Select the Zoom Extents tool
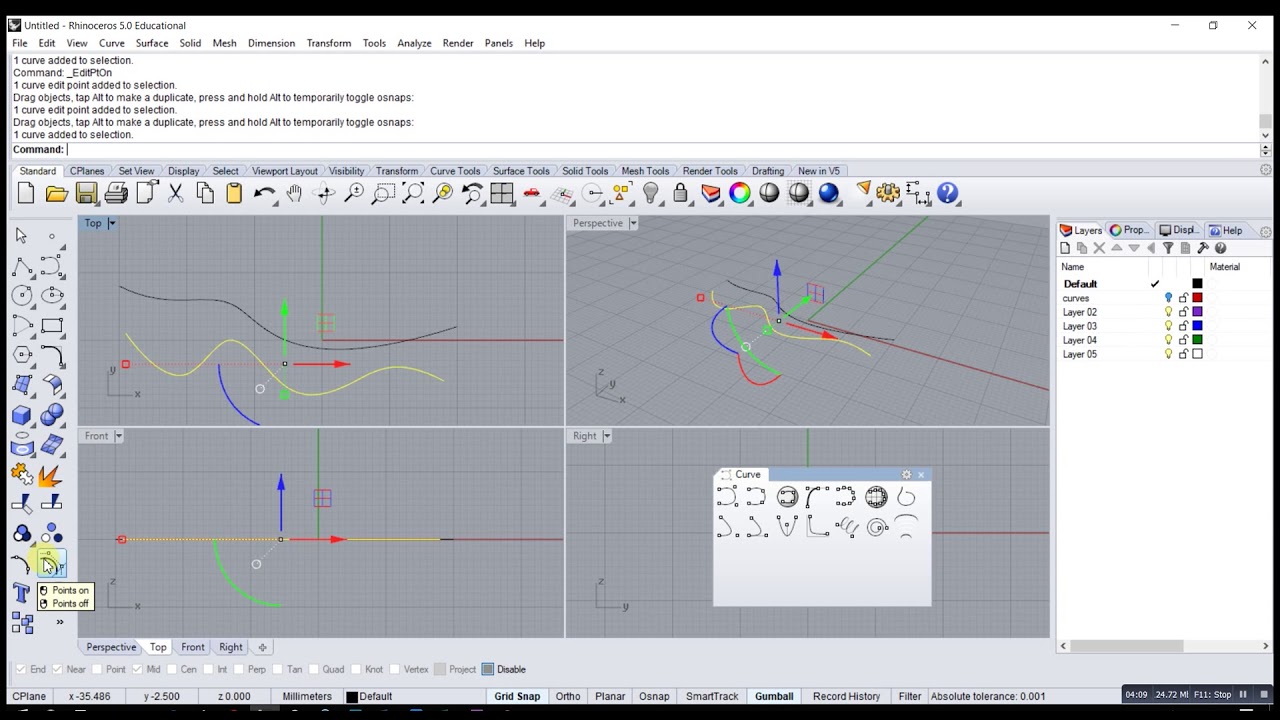Image resolution: width=1280 pixels, height=720 pixels. (413, 193)
